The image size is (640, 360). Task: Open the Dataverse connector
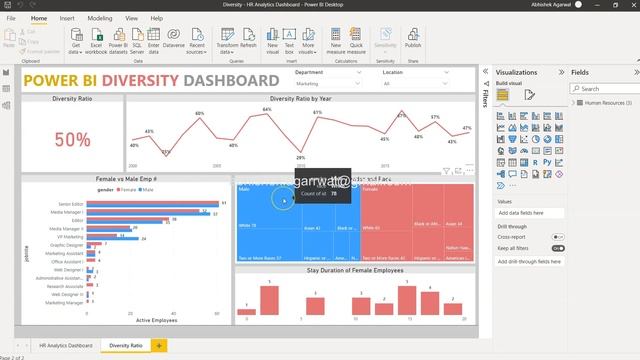point(173,38)
